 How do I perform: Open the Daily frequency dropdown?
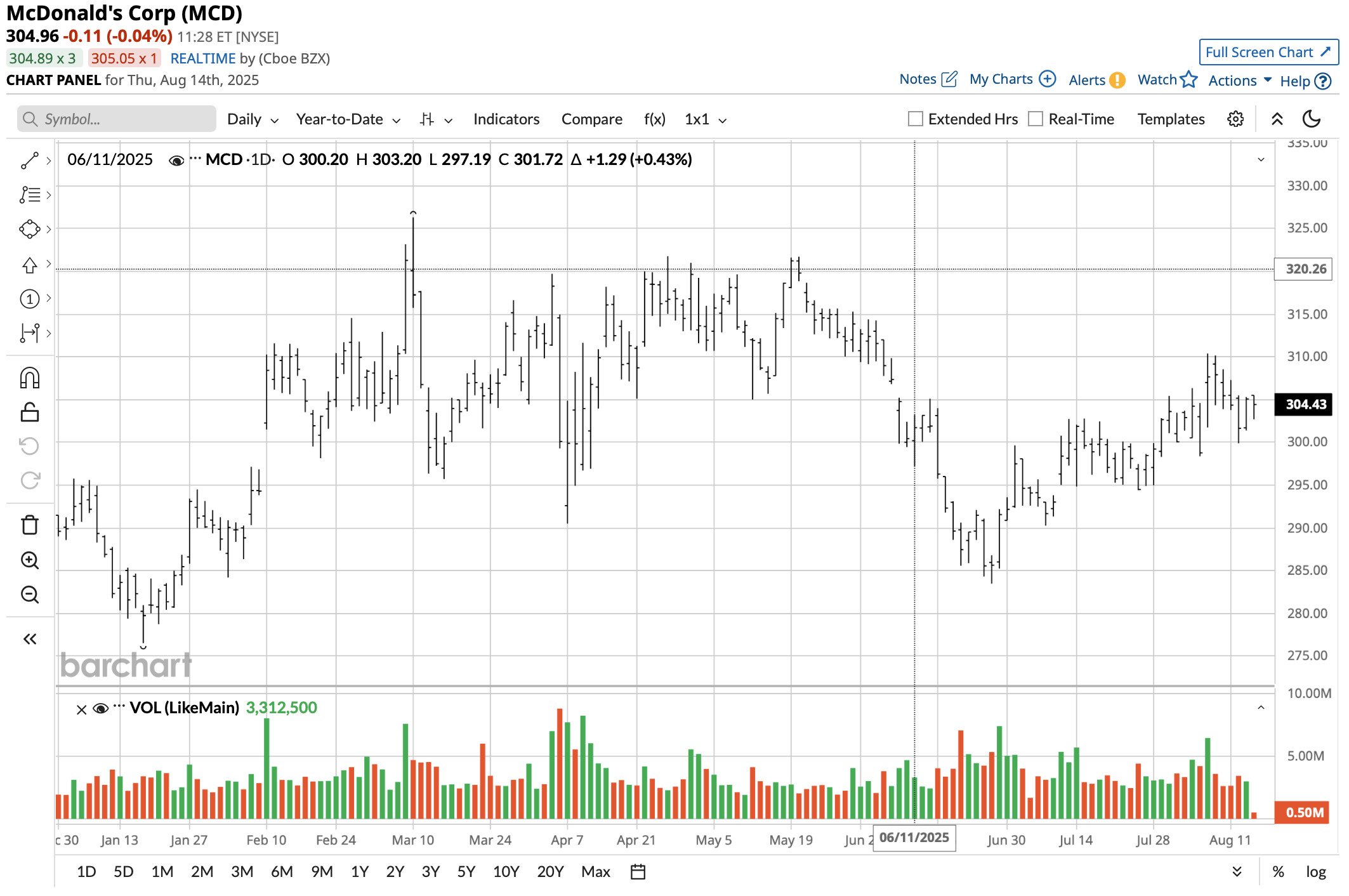tap(253, 119)
